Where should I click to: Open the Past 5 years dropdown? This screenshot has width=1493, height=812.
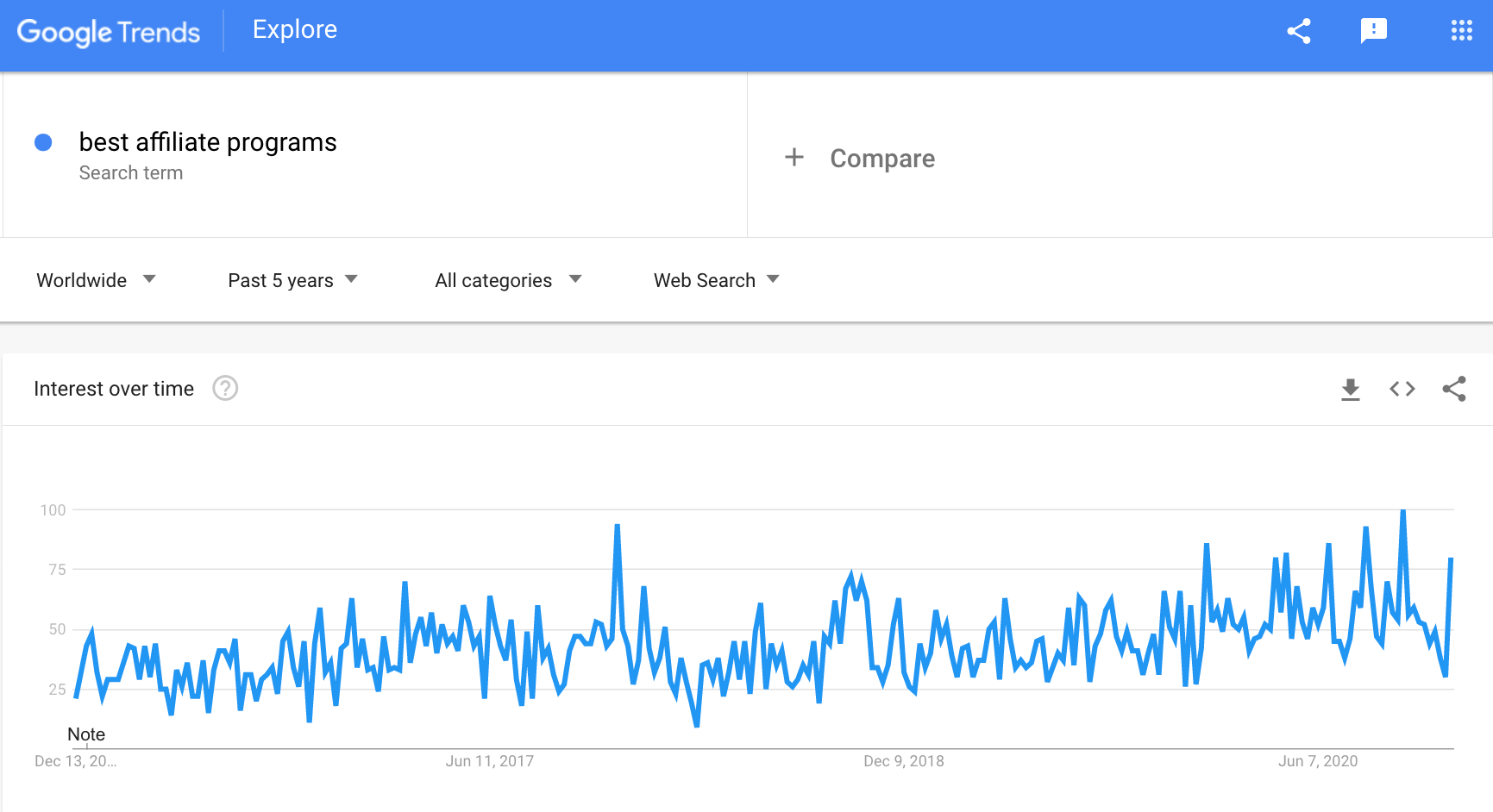click(292, 280)
